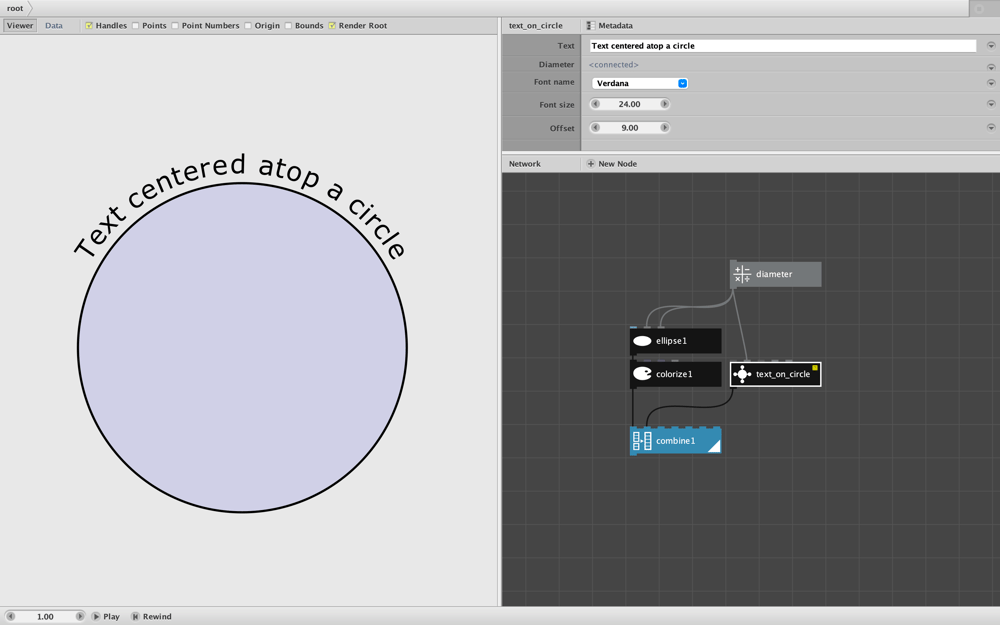Switch to the Viewer tab
The height and width of the screenshot is (625, 1000).
(20, 26)
